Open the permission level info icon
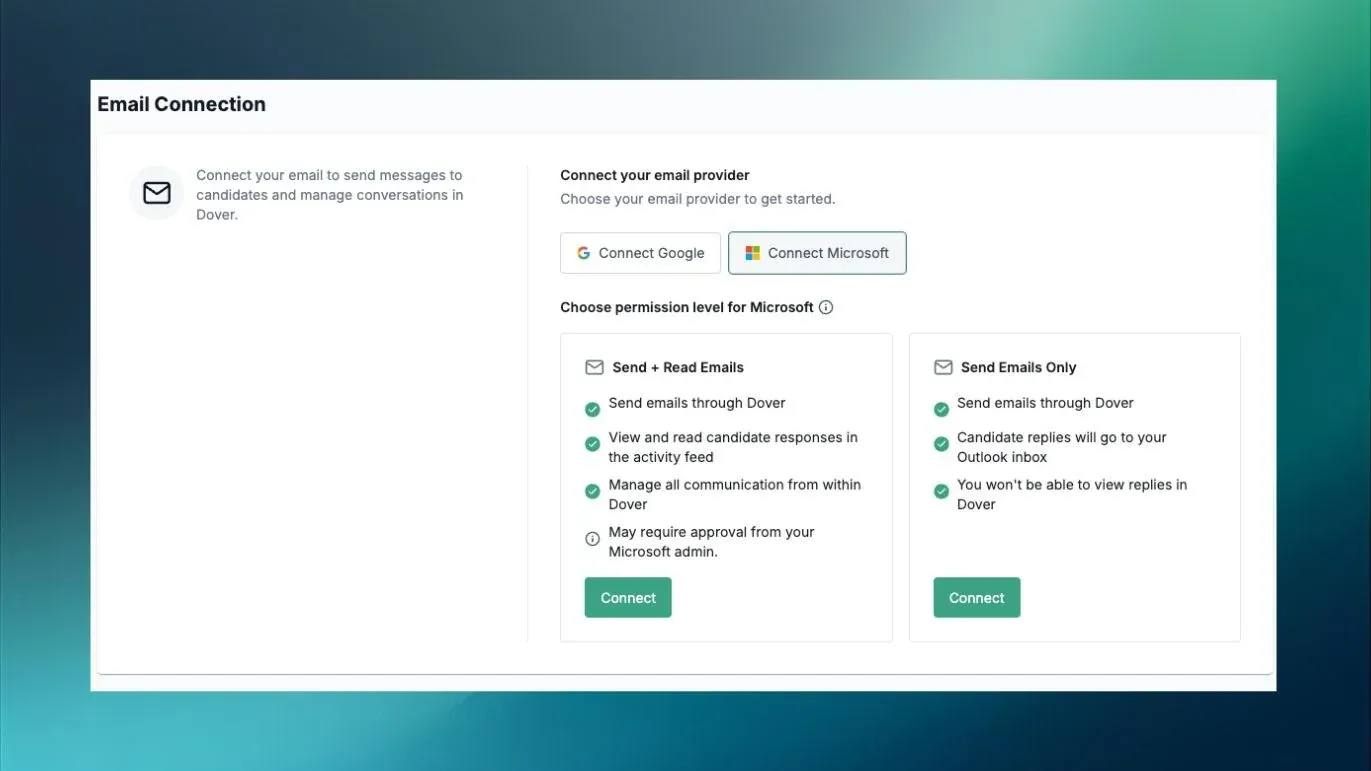 click(826, 308)
